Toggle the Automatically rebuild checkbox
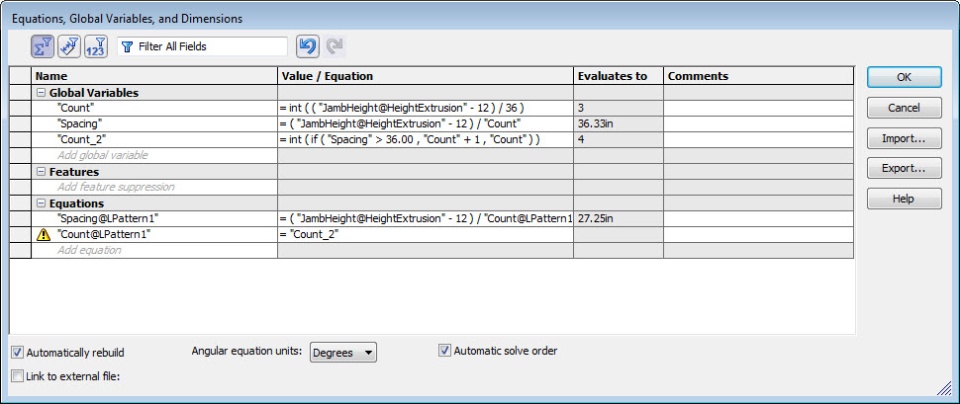Image resolution: width=960 pixels, height=404 pixels. (17, 353)
